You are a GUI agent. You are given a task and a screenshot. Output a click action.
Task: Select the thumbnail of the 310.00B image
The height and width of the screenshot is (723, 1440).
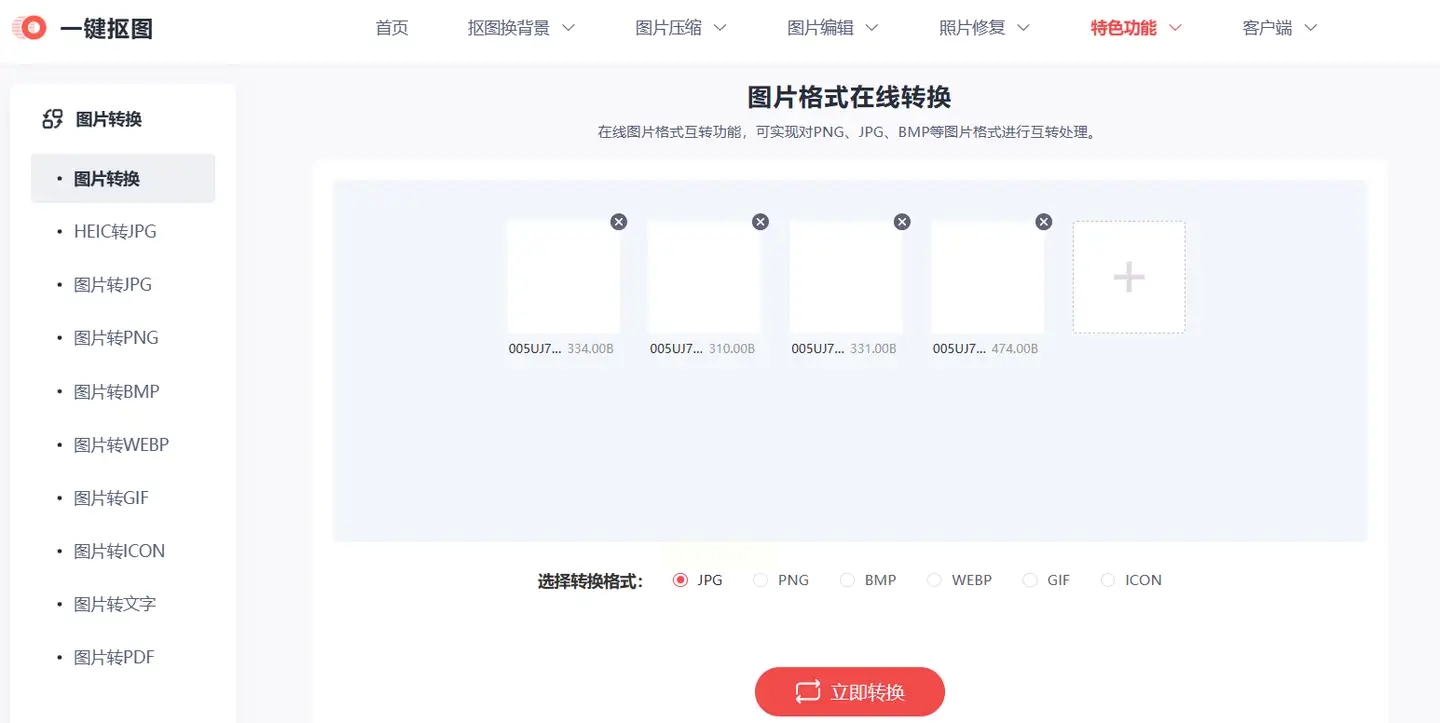(705, 277)
